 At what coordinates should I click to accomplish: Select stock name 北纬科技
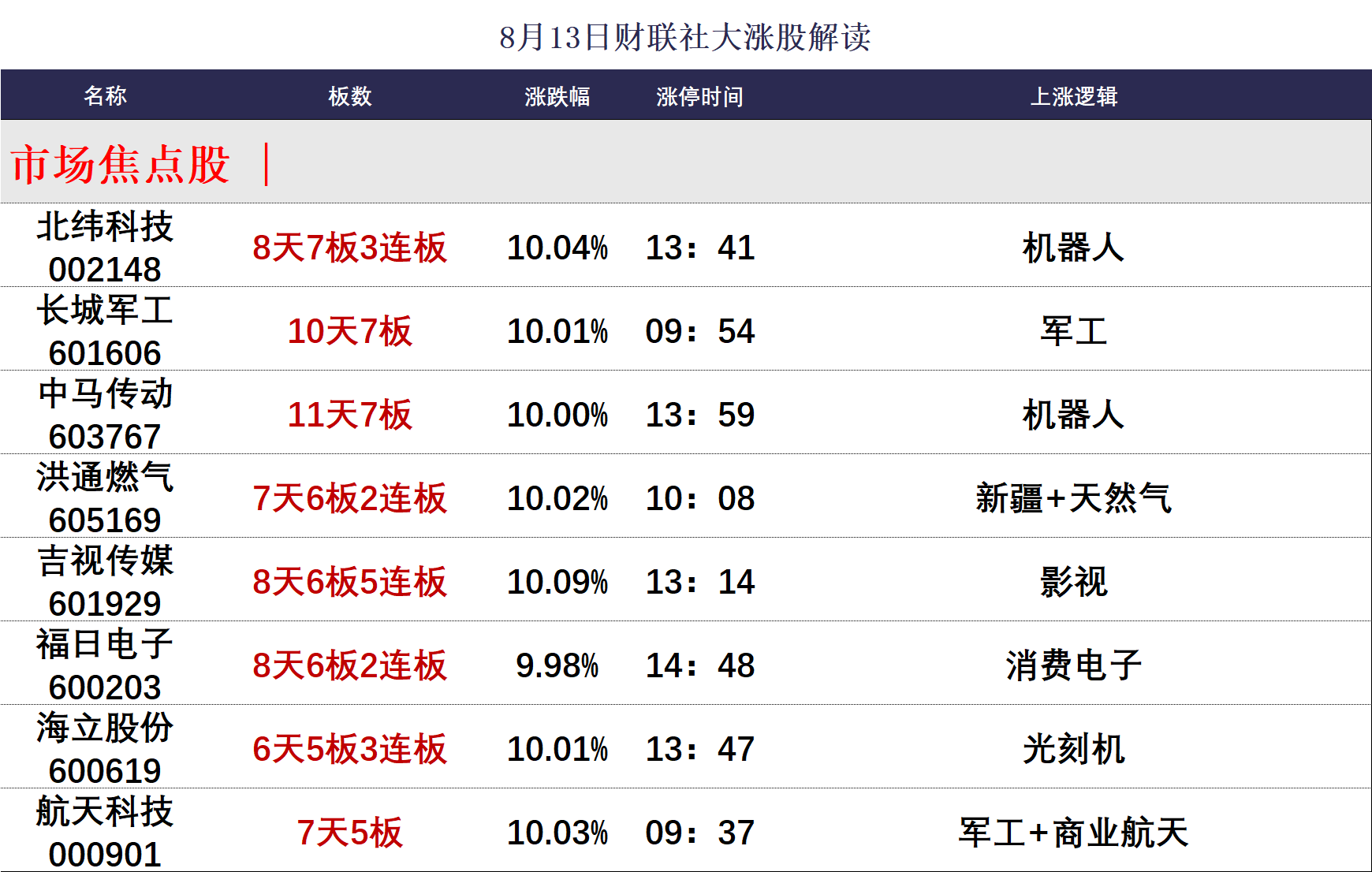105,226
